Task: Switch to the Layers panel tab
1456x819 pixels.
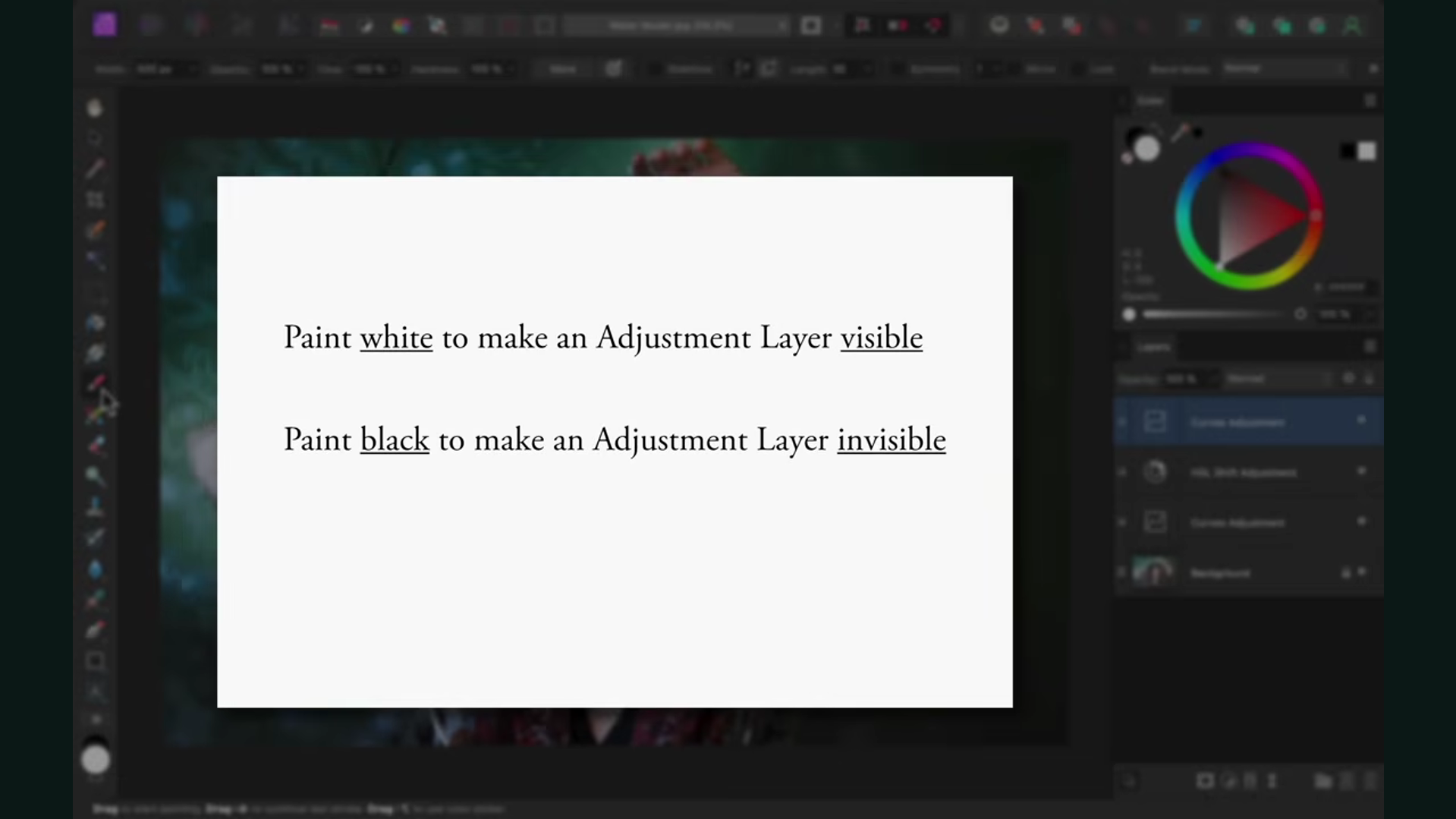Action: (1153, 347)
